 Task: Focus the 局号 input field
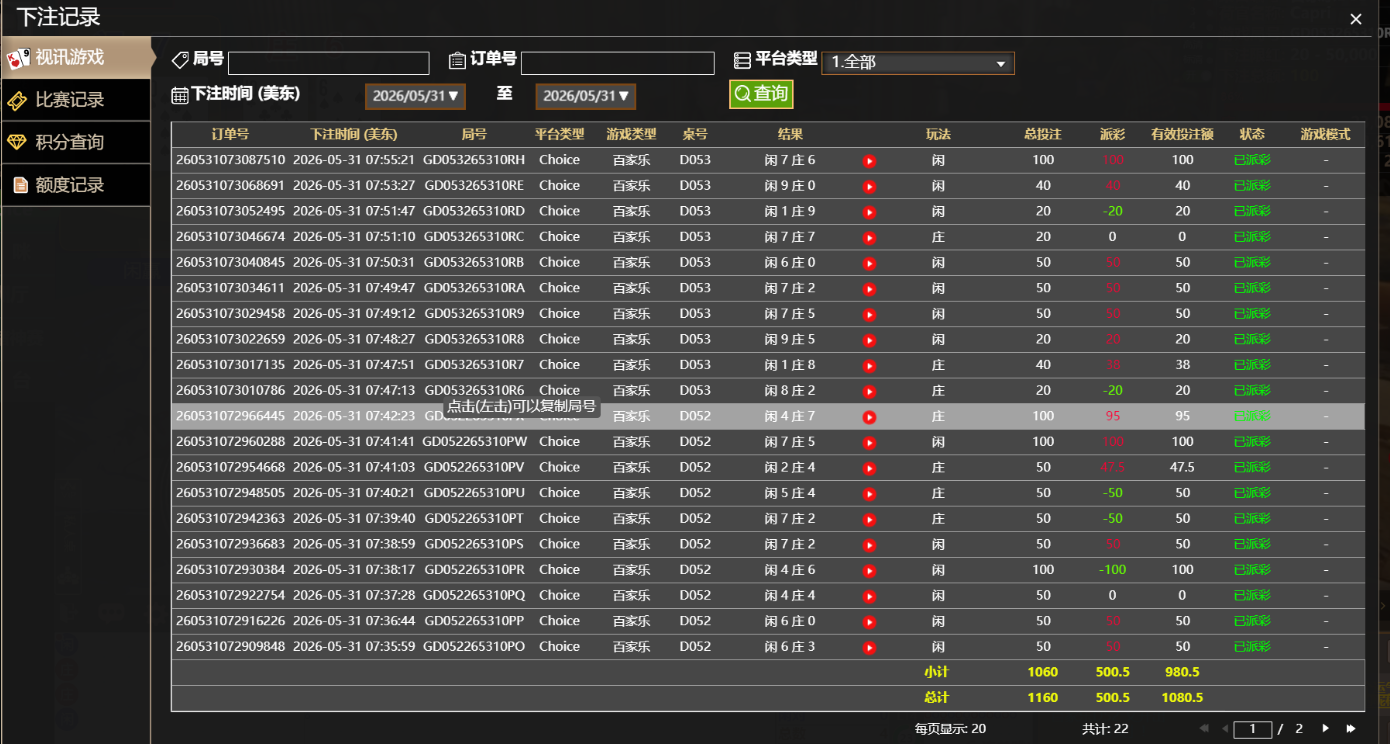[329, 63]
